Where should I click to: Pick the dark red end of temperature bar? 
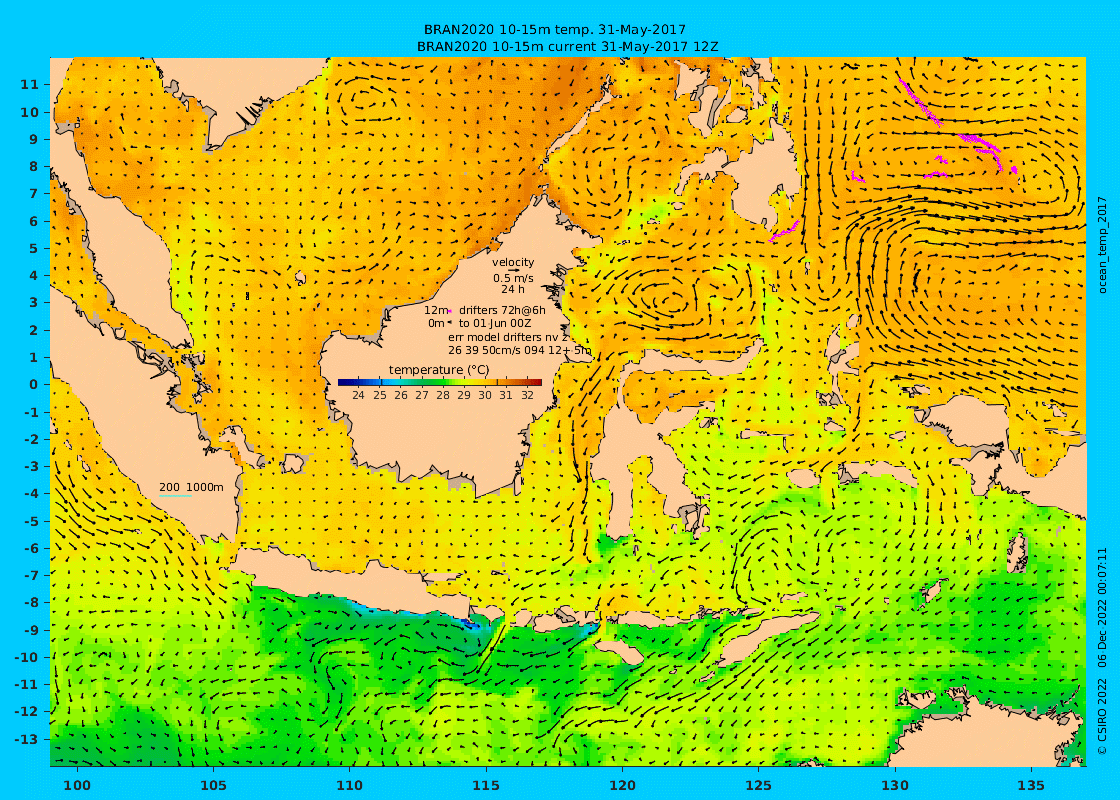click(536, 382)
